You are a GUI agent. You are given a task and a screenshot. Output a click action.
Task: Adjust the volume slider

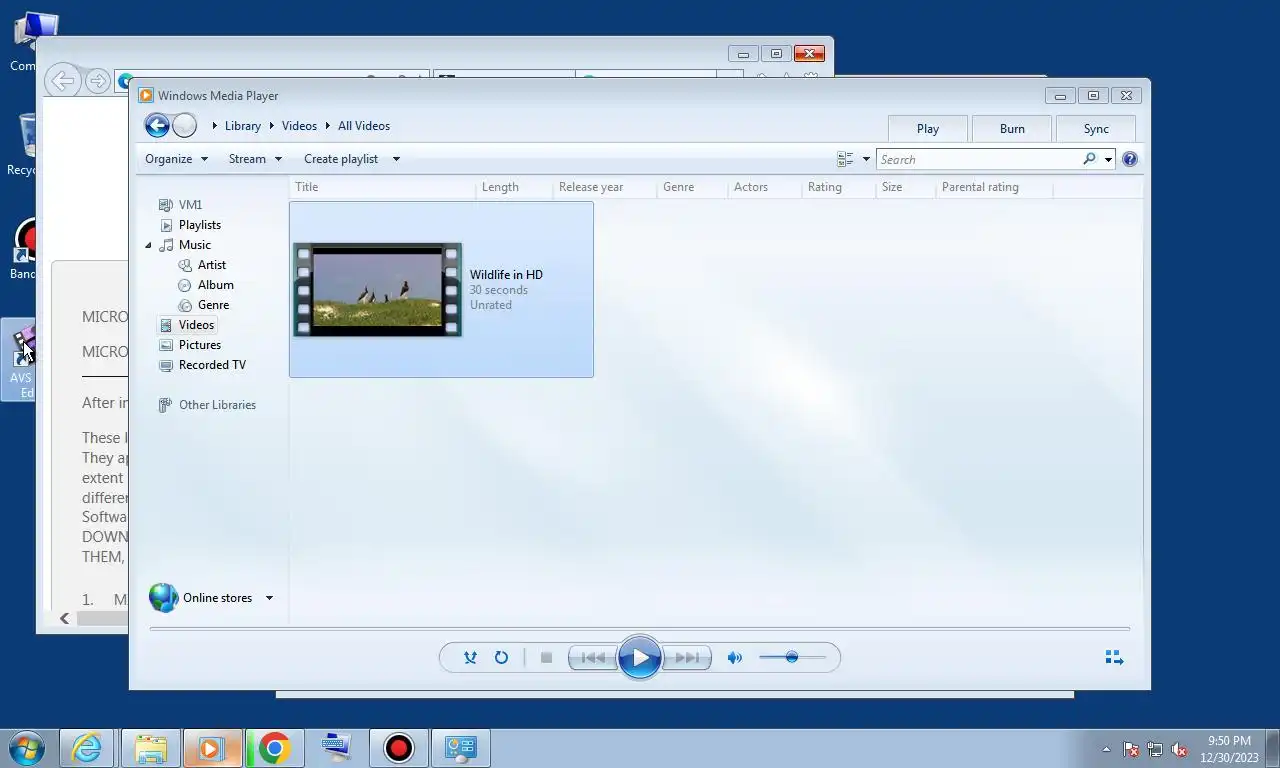click(792, 657)
